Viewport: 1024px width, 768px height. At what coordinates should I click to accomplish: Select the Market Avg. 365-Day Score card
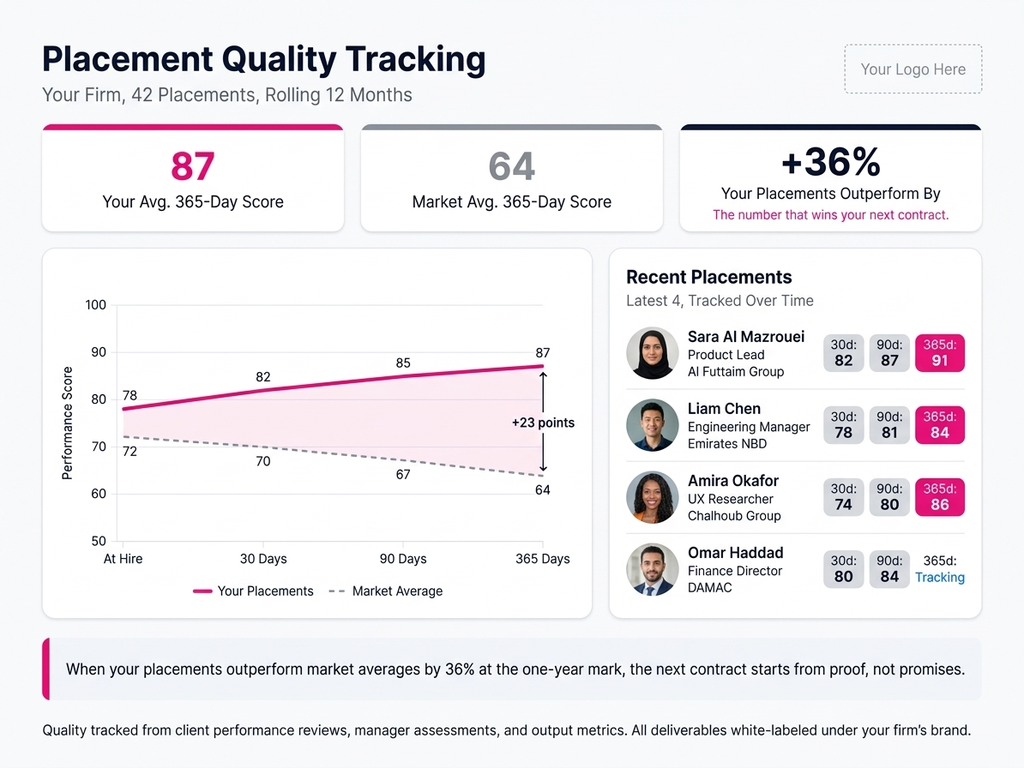click(511, 178)
